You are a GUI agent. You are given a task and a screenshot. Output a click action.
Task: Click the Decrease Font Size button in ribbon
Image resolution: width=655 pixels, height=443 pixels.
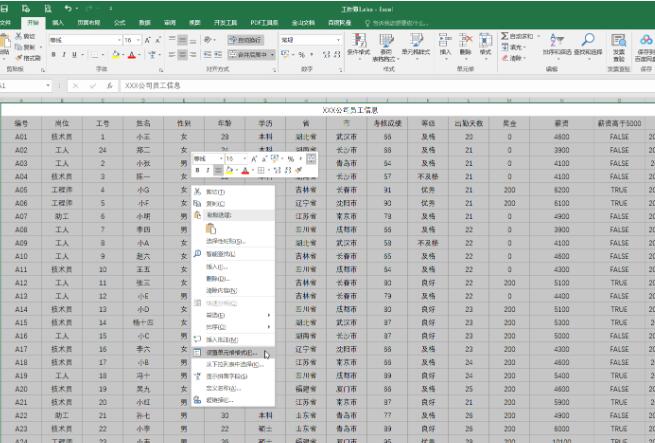[x=158, y=40]
